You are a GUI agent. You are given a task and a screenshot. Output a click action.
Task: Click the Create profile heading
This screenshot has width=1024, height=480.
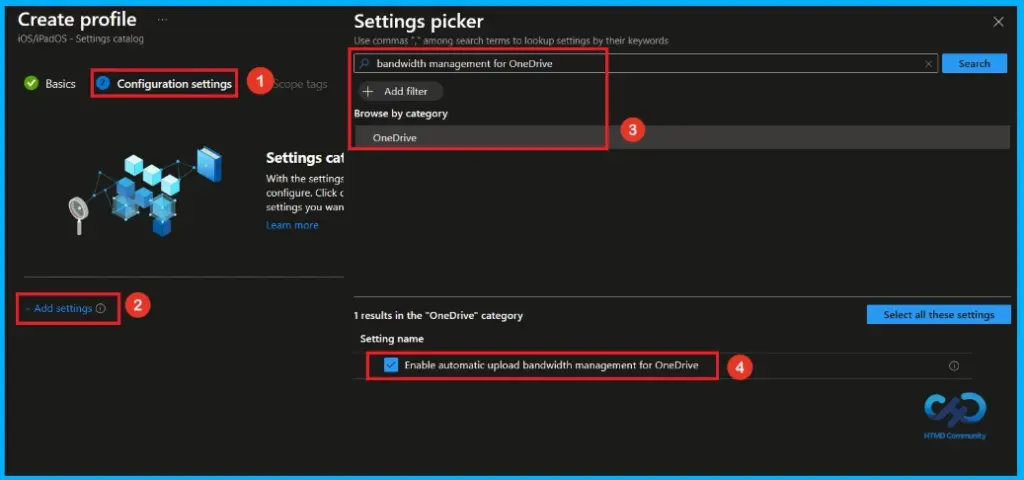(77, 20)
